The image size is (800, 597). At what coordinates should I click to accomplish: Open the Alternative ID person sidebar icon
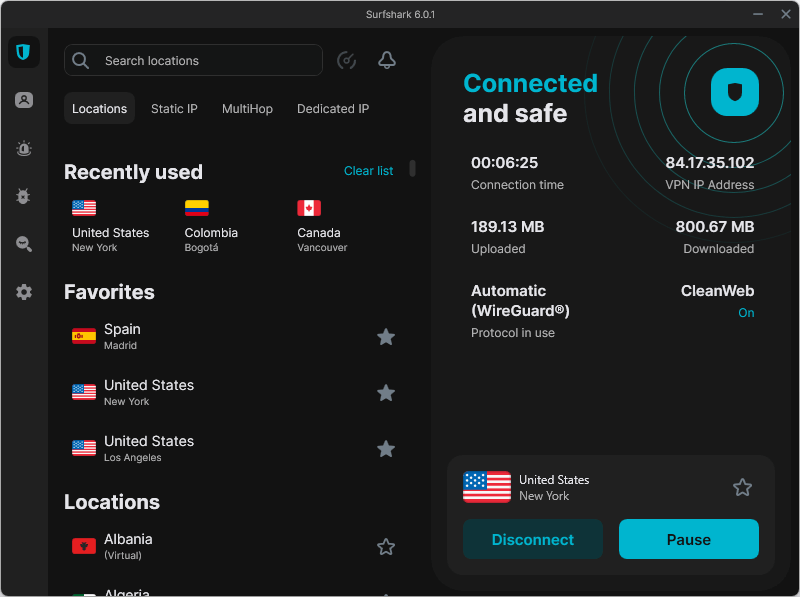click(x=23, y=100)
